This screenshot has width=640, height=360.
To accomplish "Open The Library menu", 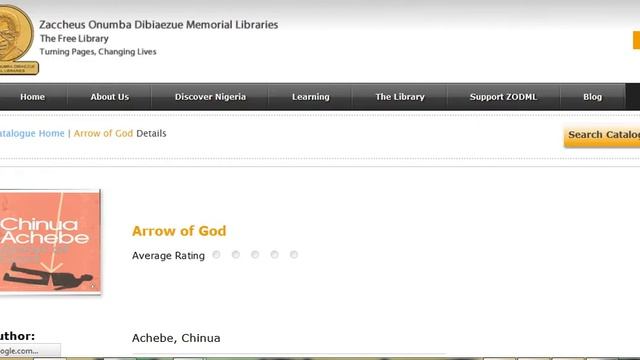I will pyautogui.click(x=400, y=97).
